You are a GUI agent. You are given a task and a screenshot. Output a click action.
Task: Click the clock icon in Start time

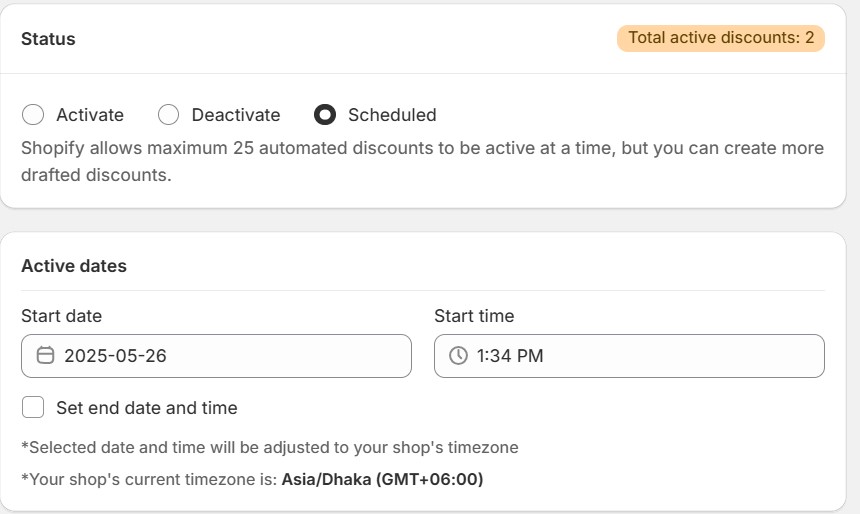point(458,356)
